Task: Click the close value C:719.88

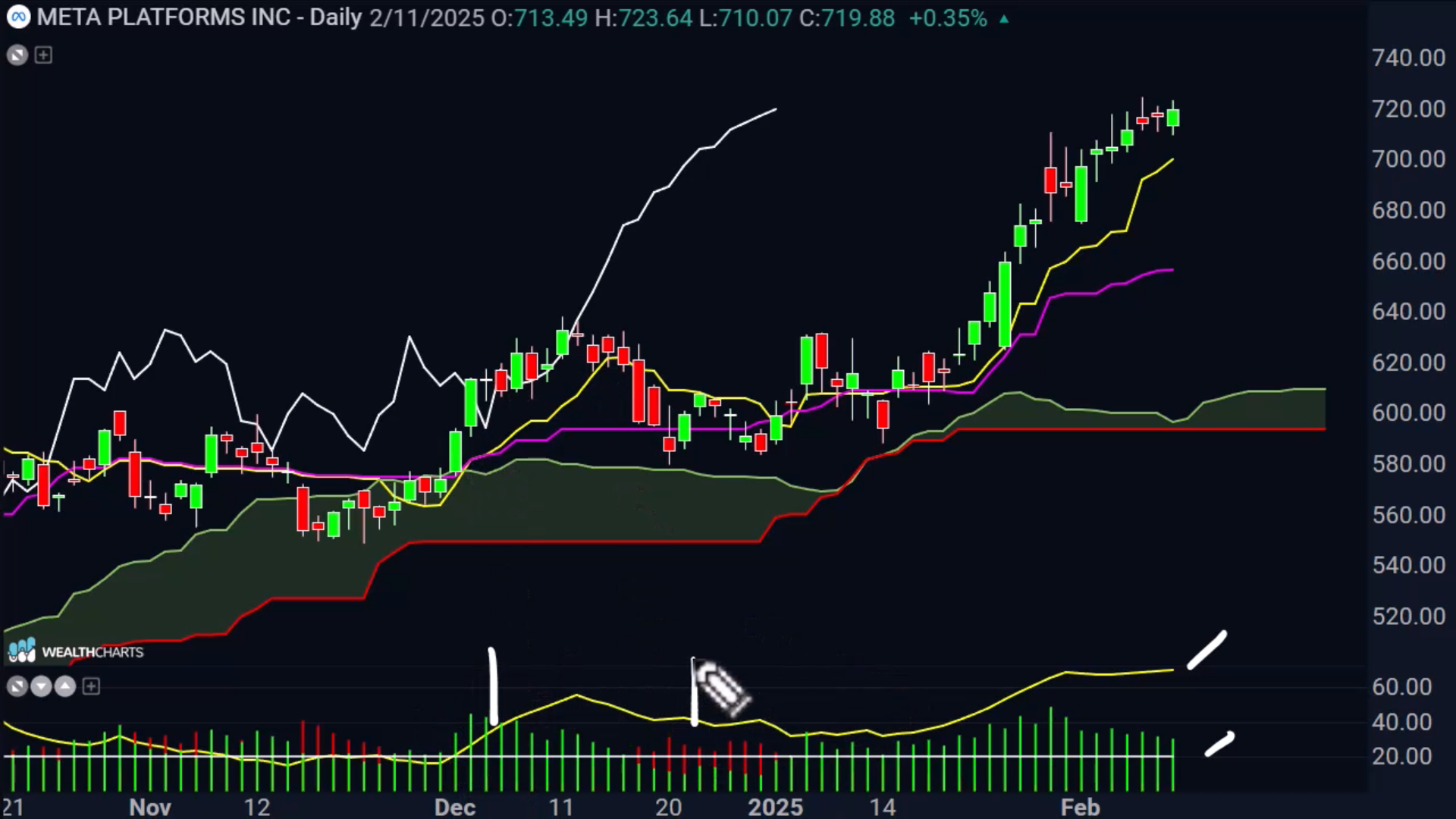Action: (847, 17)
